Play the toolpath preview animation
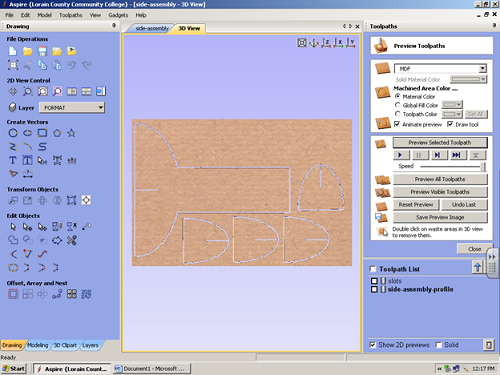500x375 pixels. (402, 155)
